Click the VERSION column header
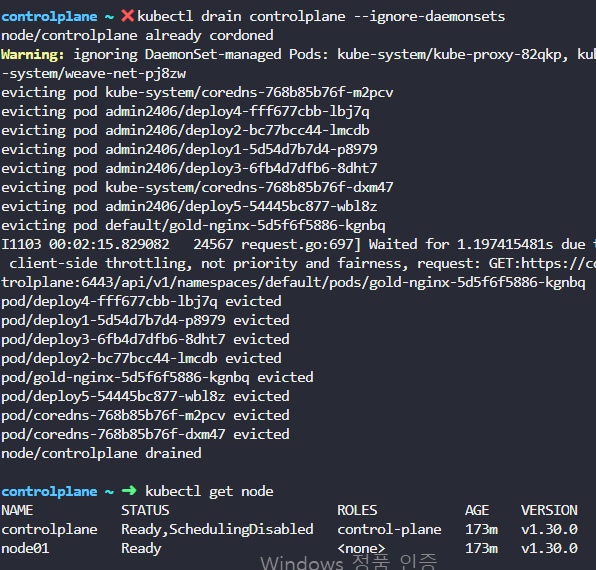596x570 pixels. pos(549,510)
